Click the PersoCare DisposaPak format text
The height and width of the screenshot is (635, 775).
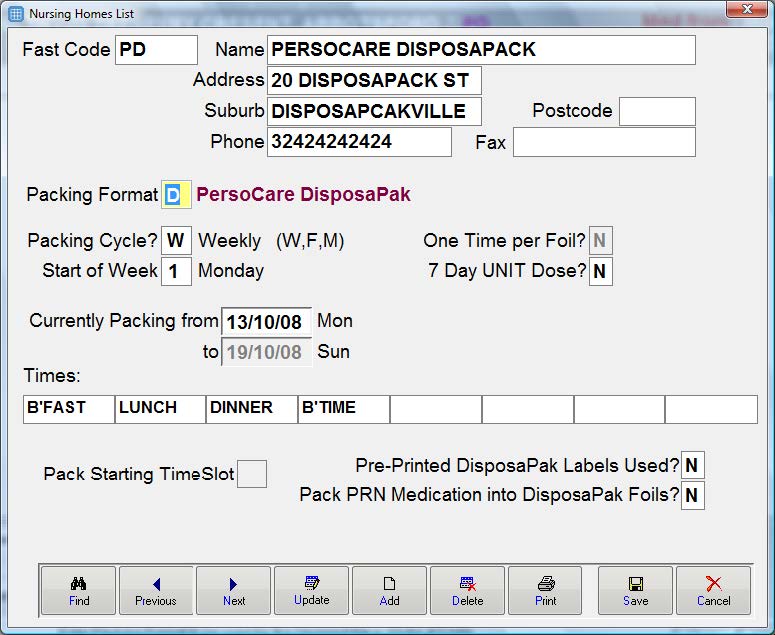point(303,194)
